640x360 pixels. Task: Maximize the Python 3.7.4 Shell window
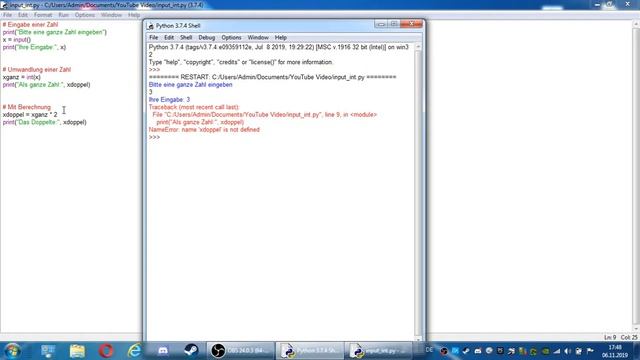click(x=393, y=24)
